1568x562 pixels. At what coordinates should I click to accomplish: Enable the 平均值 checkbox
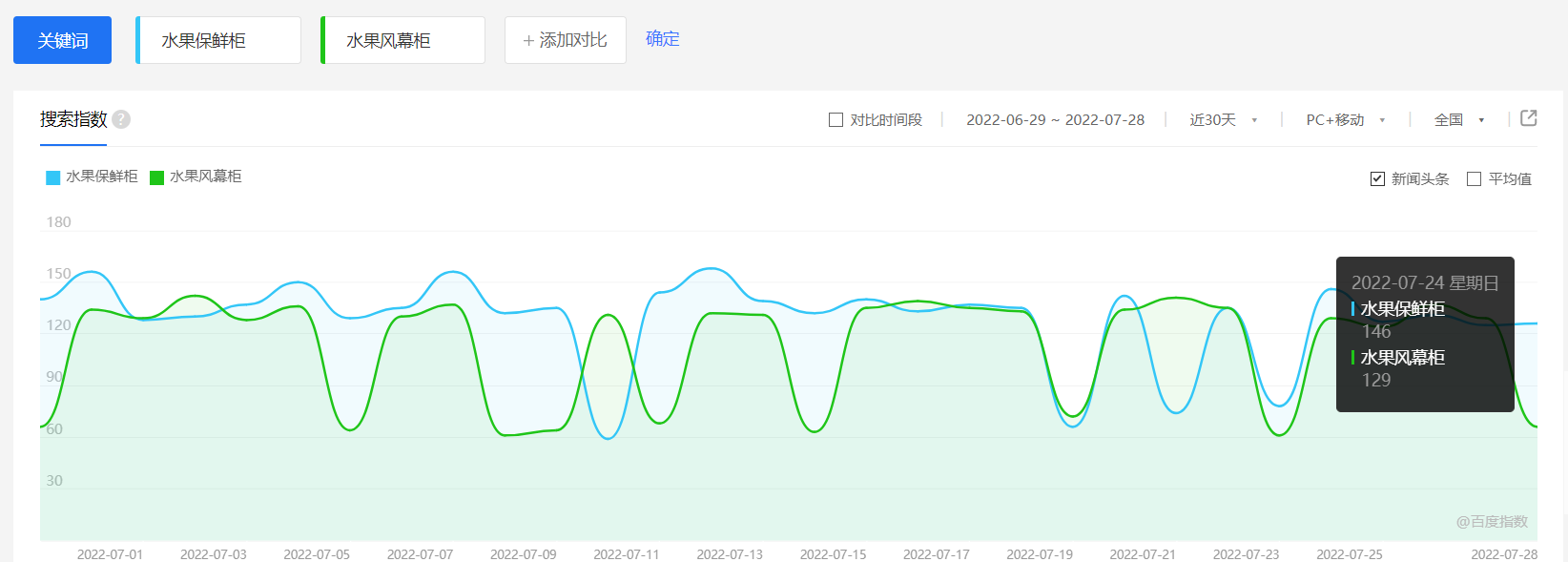pyautogui.click(x=1474, y=179)
